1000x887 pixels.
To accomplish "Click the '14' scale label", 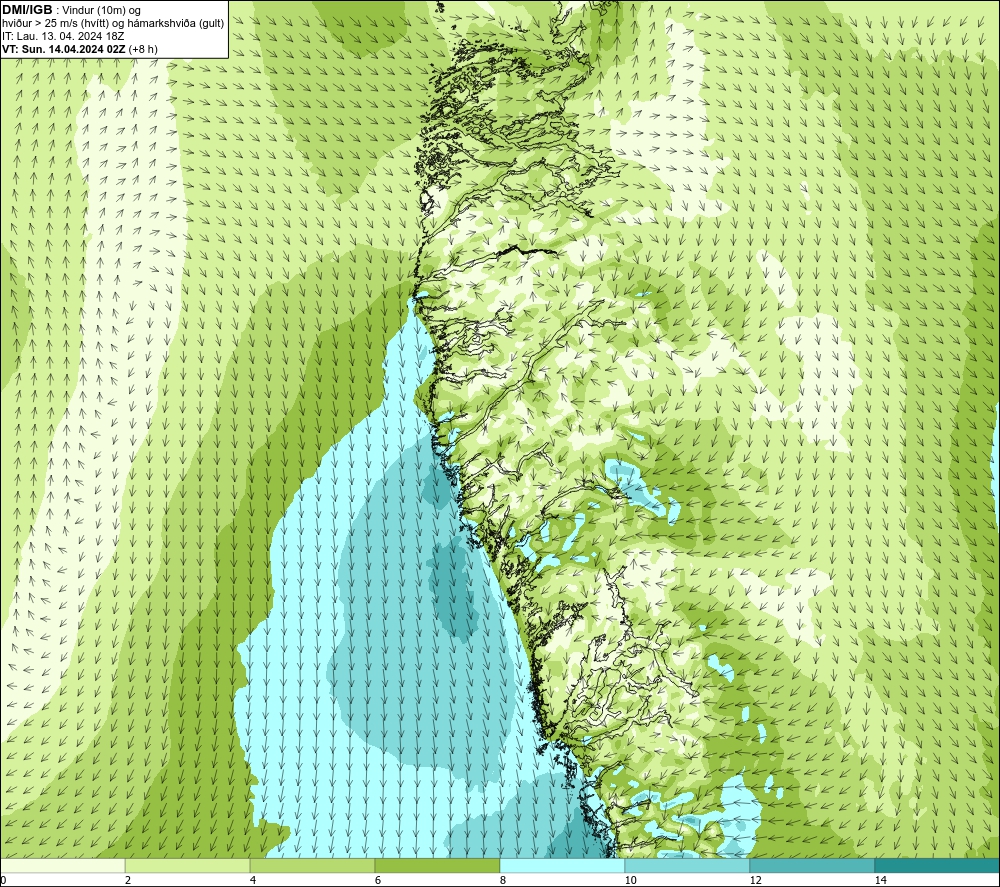I will [880, 880].
